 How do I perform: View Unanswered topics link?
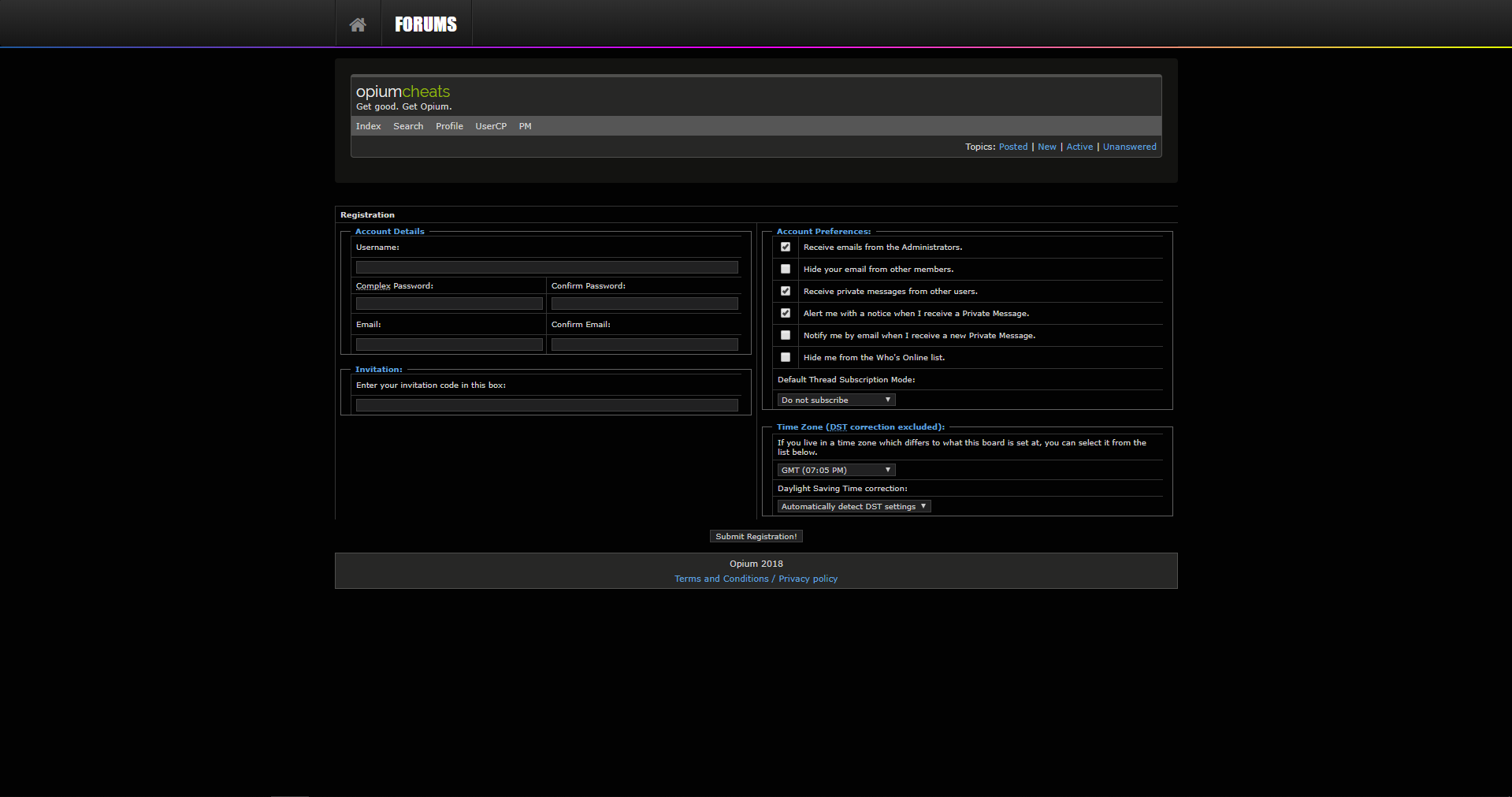point(1129,147)
